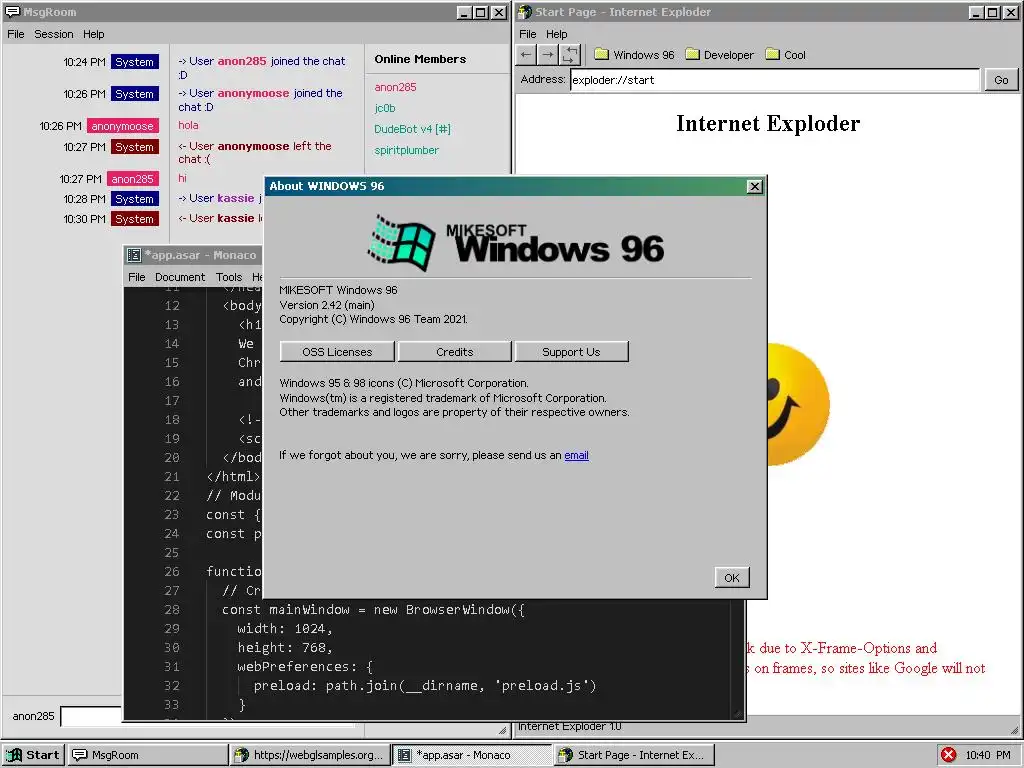Open the Help menu in MsgRoom
Image resolution: width=1024 pixels, height=768 pixels.
coord(93,34)
